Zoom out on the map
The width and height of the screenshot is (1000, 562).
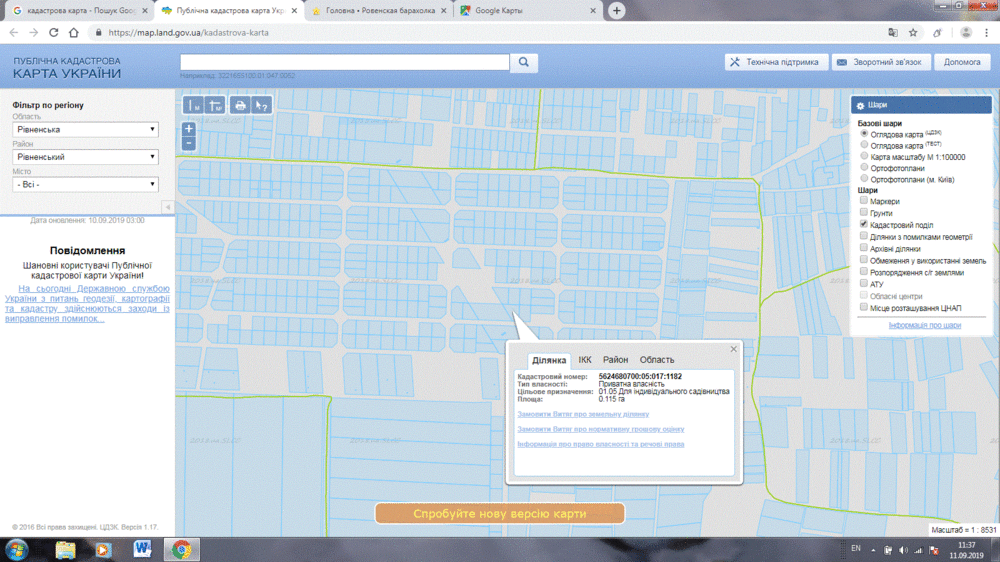click(x=189, y=144)
